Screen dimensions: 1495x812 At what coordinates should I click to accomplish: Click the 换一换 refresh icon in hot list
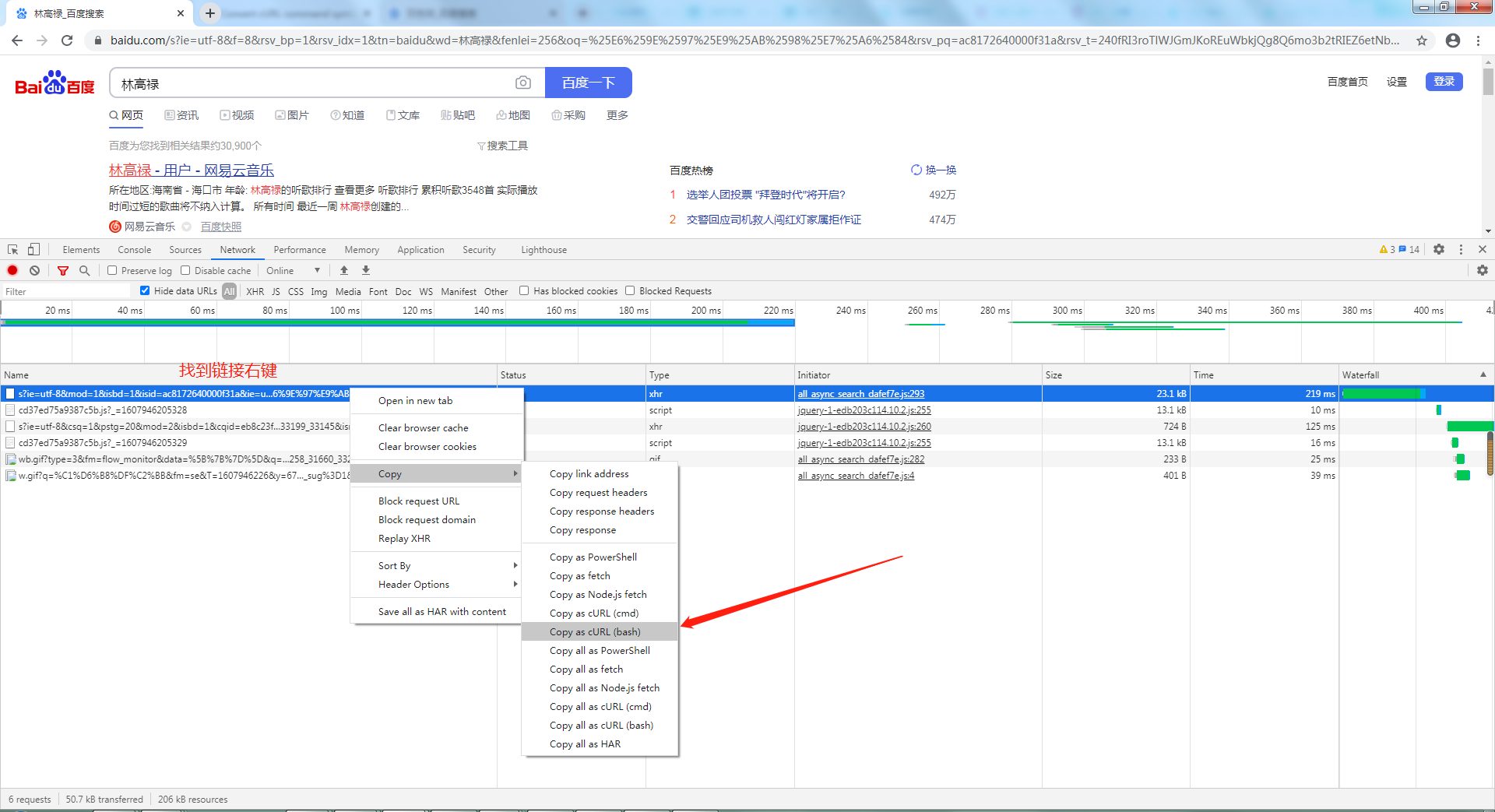click(x=916, y=170)
